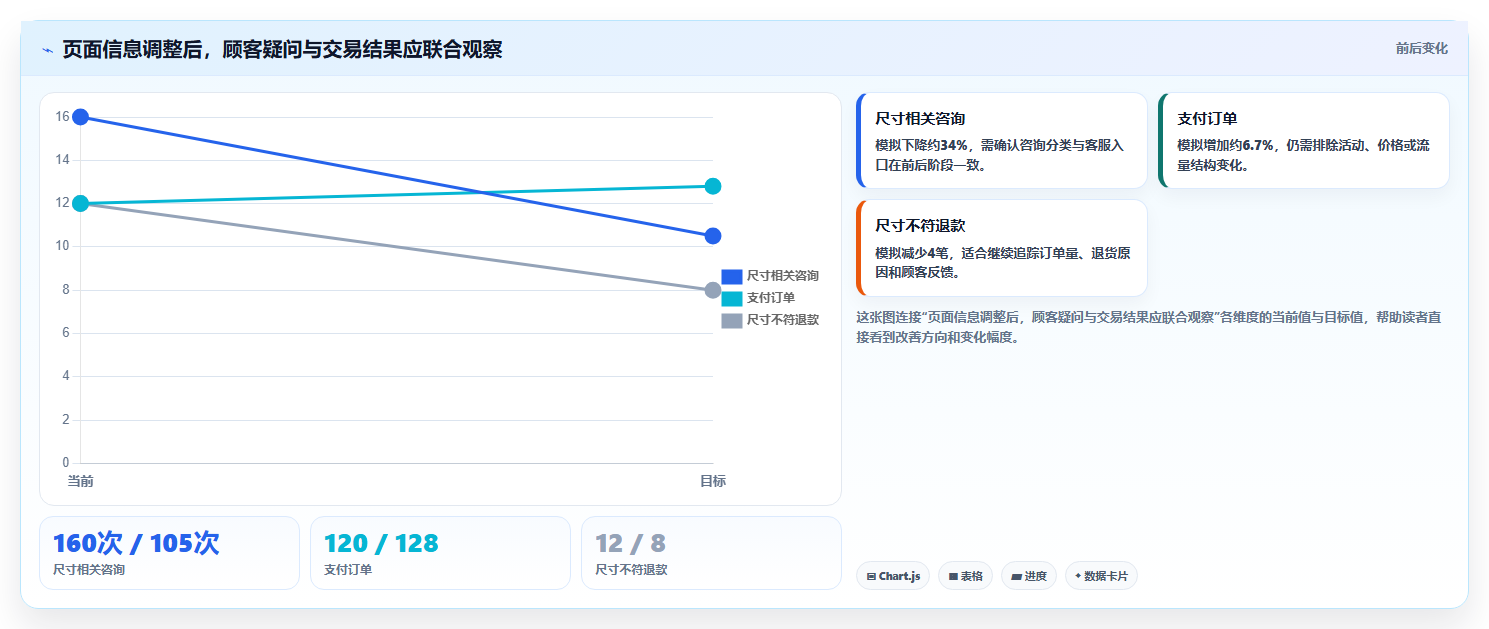Click the 模拟减少4笔 description text

1003,263
